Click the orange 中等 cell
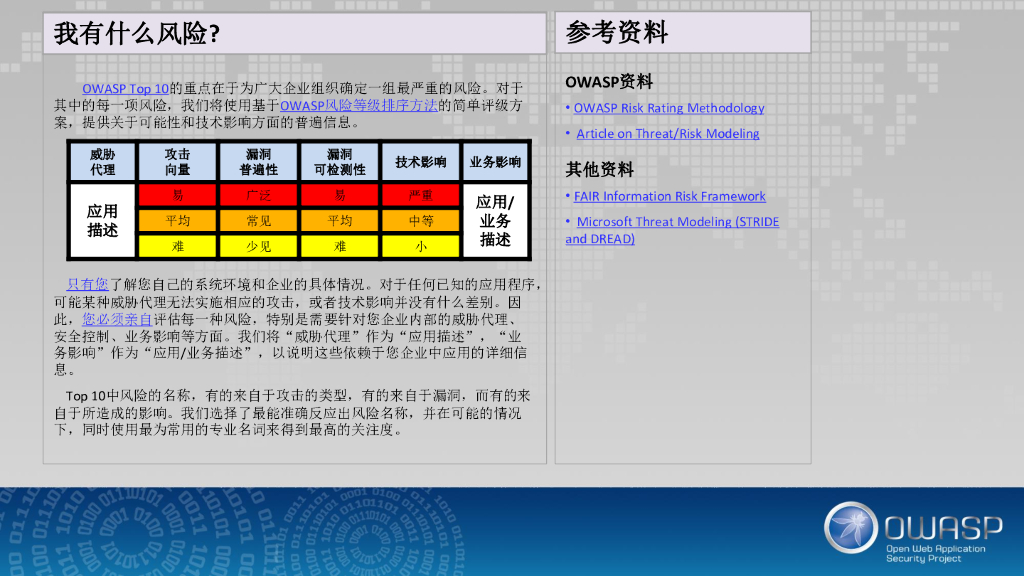1024x576 pixels. click(421, 221)
